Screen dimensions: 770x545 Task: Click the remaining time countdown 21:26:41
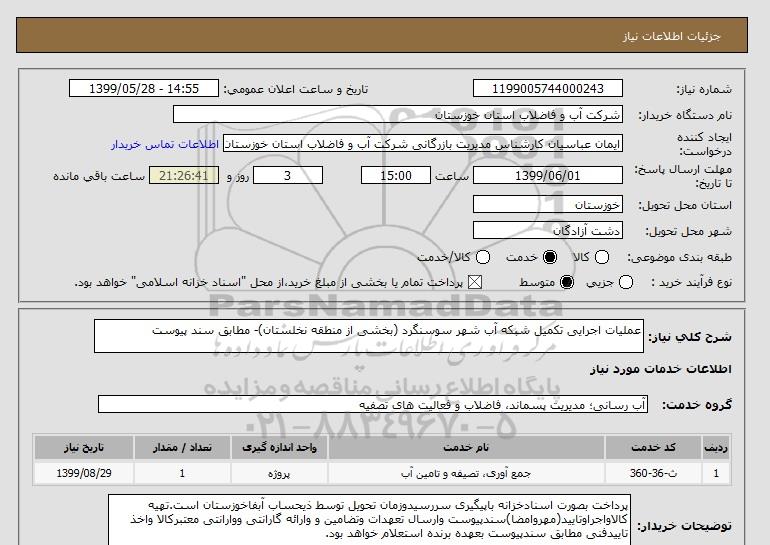pos(184,175)
